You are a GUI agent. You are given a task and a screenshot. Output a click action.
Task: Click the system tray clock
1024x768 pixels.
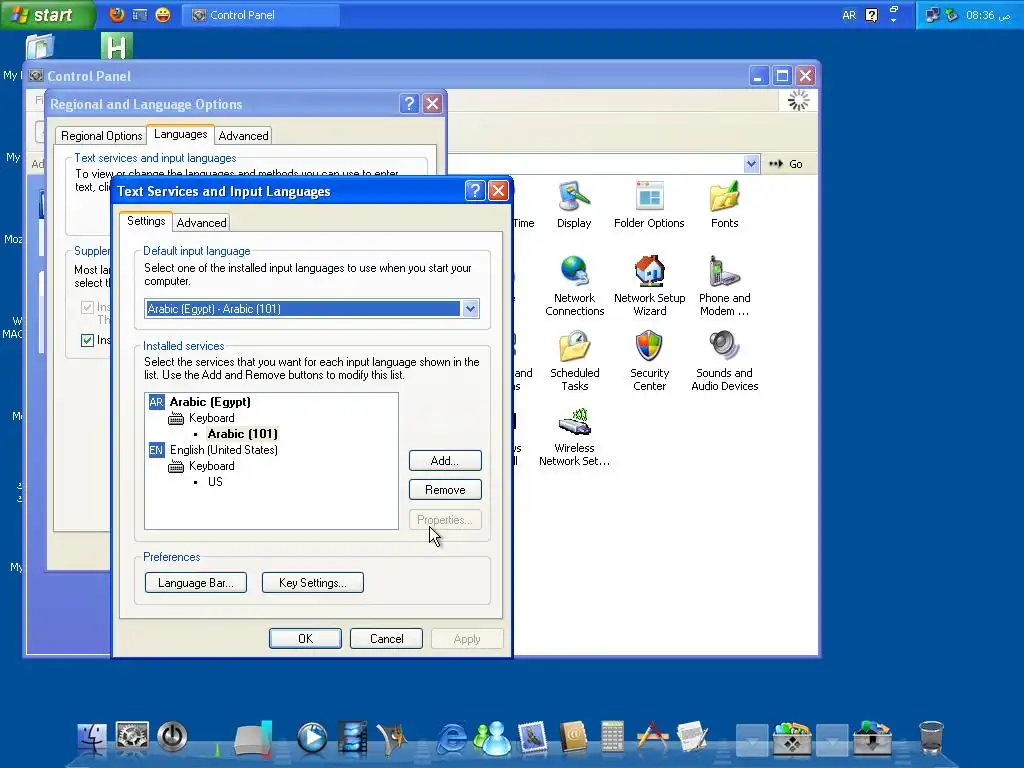click(x=988, y=15)
